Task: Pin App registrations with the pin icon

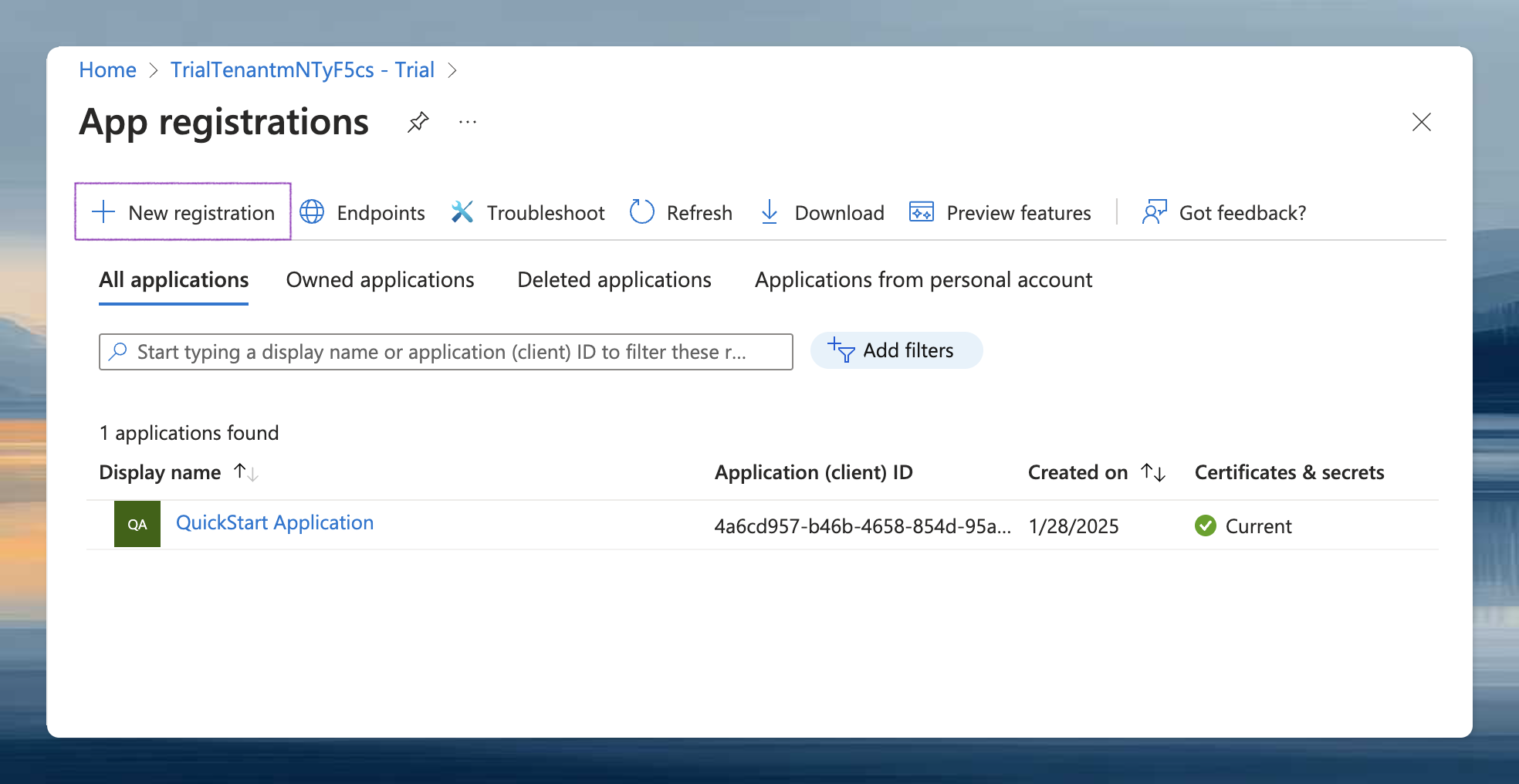Action: 418,122
